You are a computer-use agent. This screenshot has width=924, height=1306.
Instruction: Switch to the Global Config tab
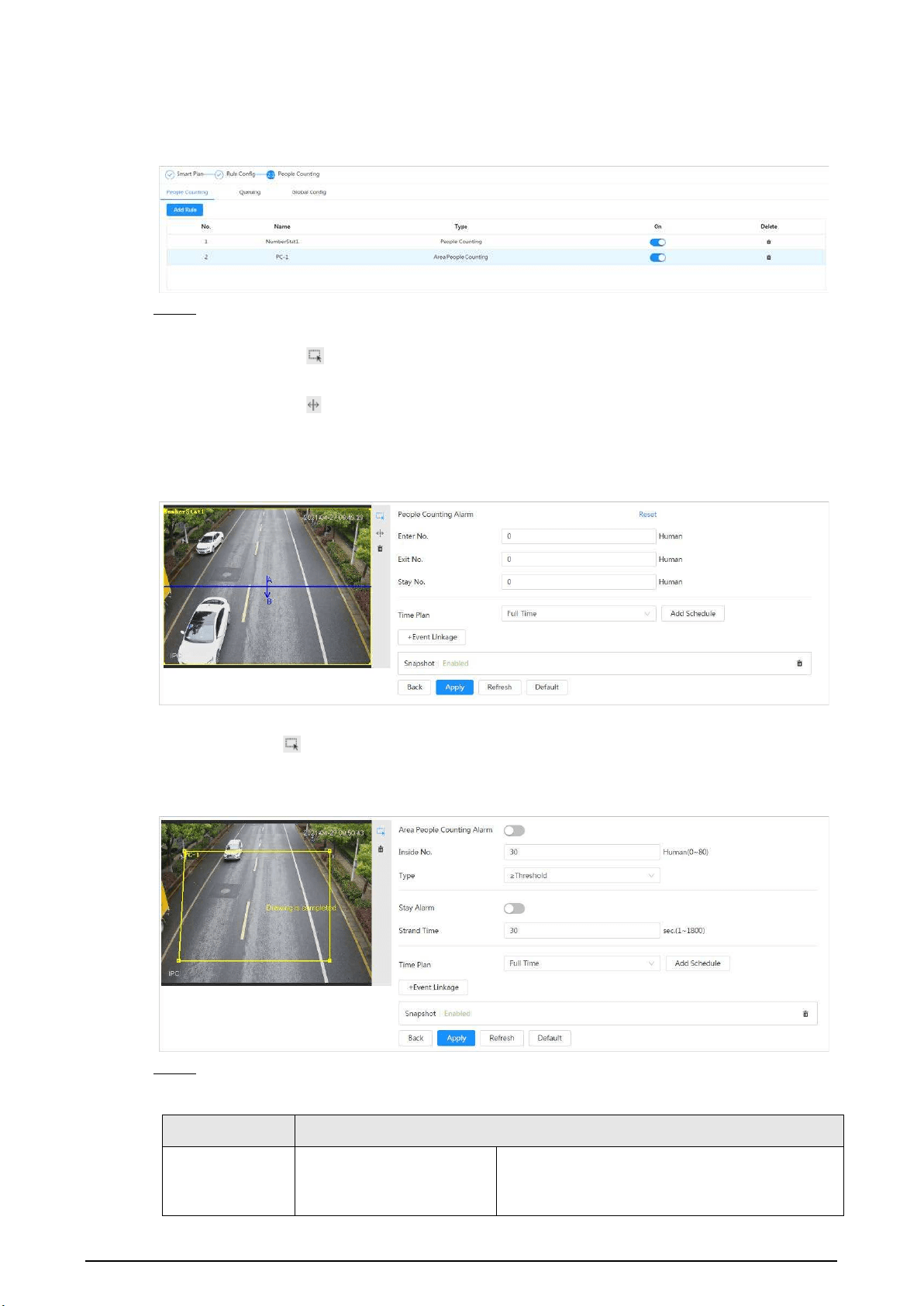pos(309,192)
